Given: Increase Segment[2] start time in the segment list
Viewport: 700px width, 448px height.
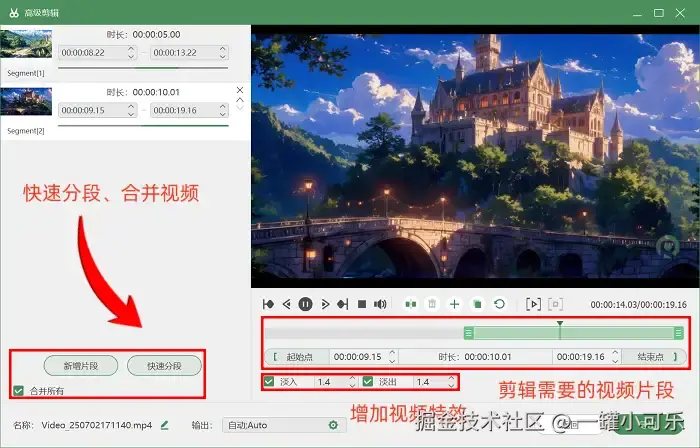Looking at the screenshot, I should coord(131,106).
